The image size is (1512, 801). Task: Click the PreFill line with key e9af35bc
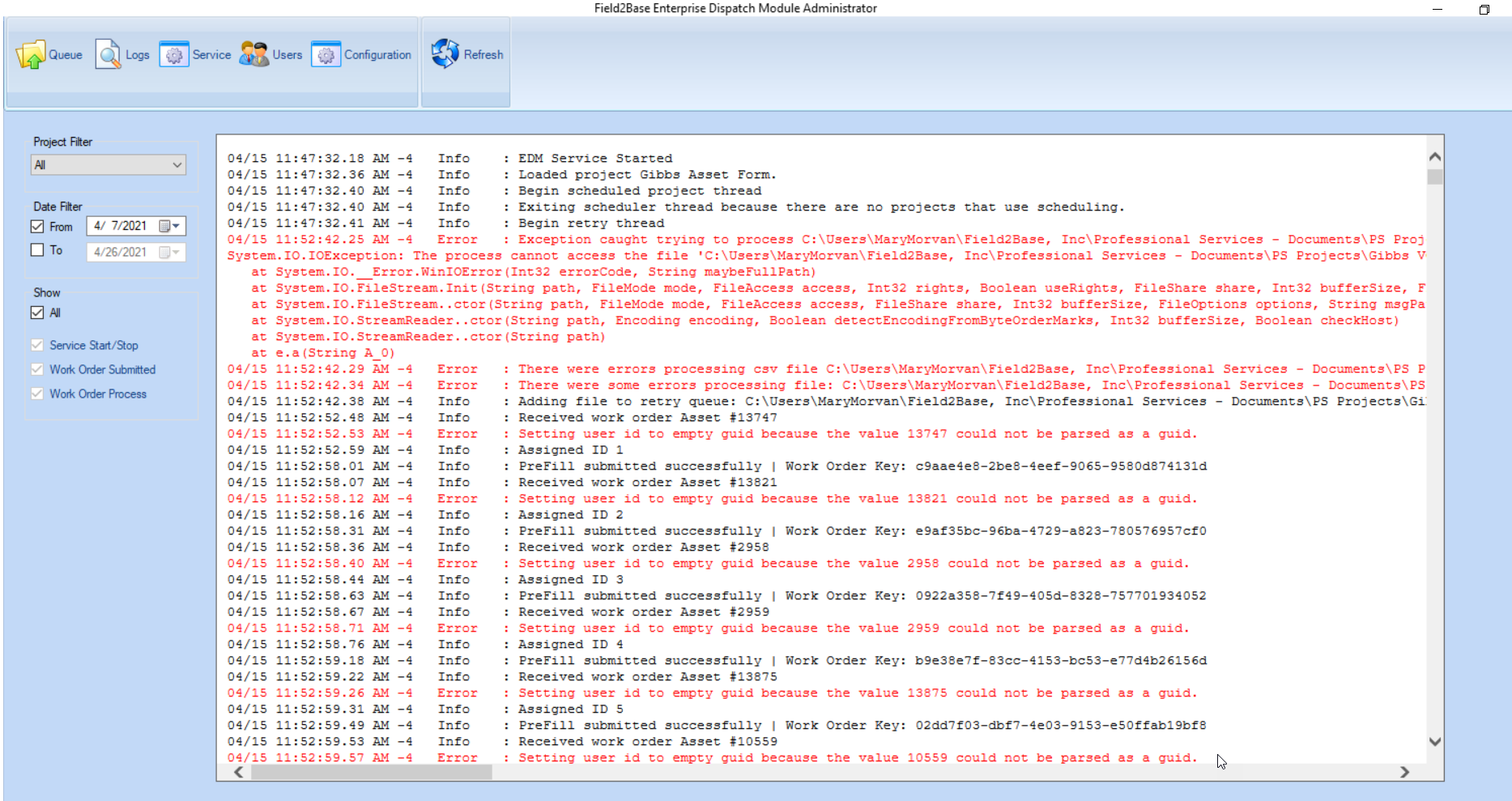tap(717, 531)
